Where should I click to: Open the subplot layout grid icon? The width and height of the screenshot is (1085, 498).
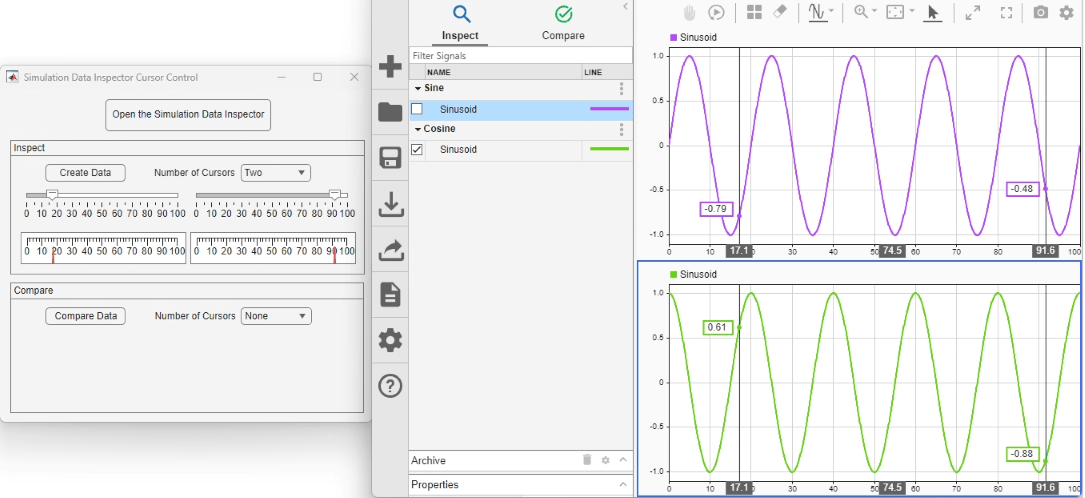pos(754,12)
